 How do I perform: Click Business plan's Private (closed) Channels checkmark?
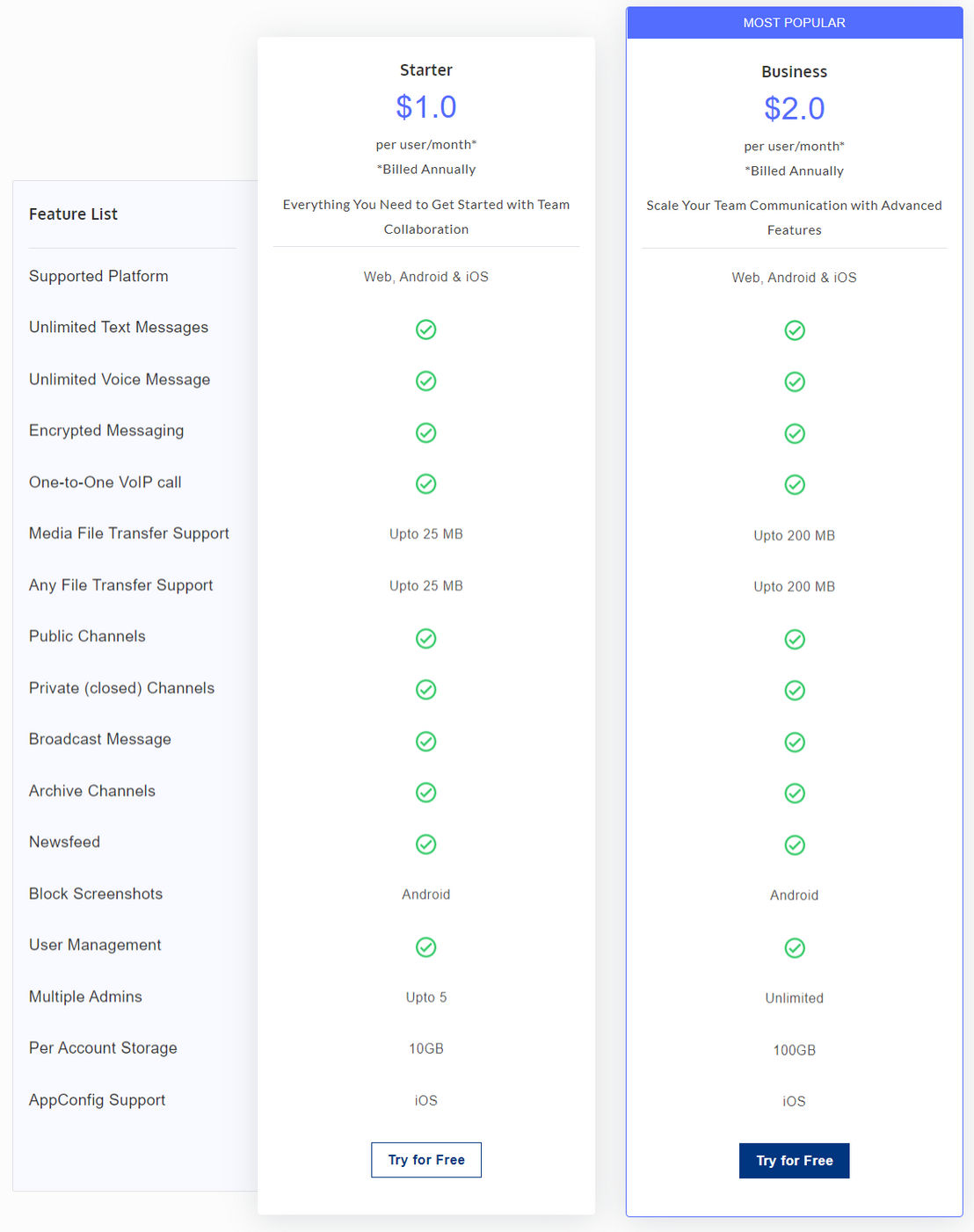click(795, 690)
